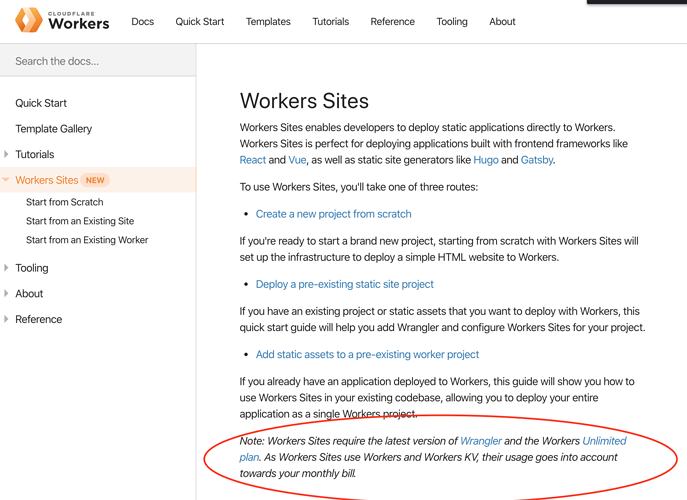Image resolution: width=687 pixels, height=500 pixels.
Task: Open Start from Scratch sidebar page
Action: click(64, 202)
